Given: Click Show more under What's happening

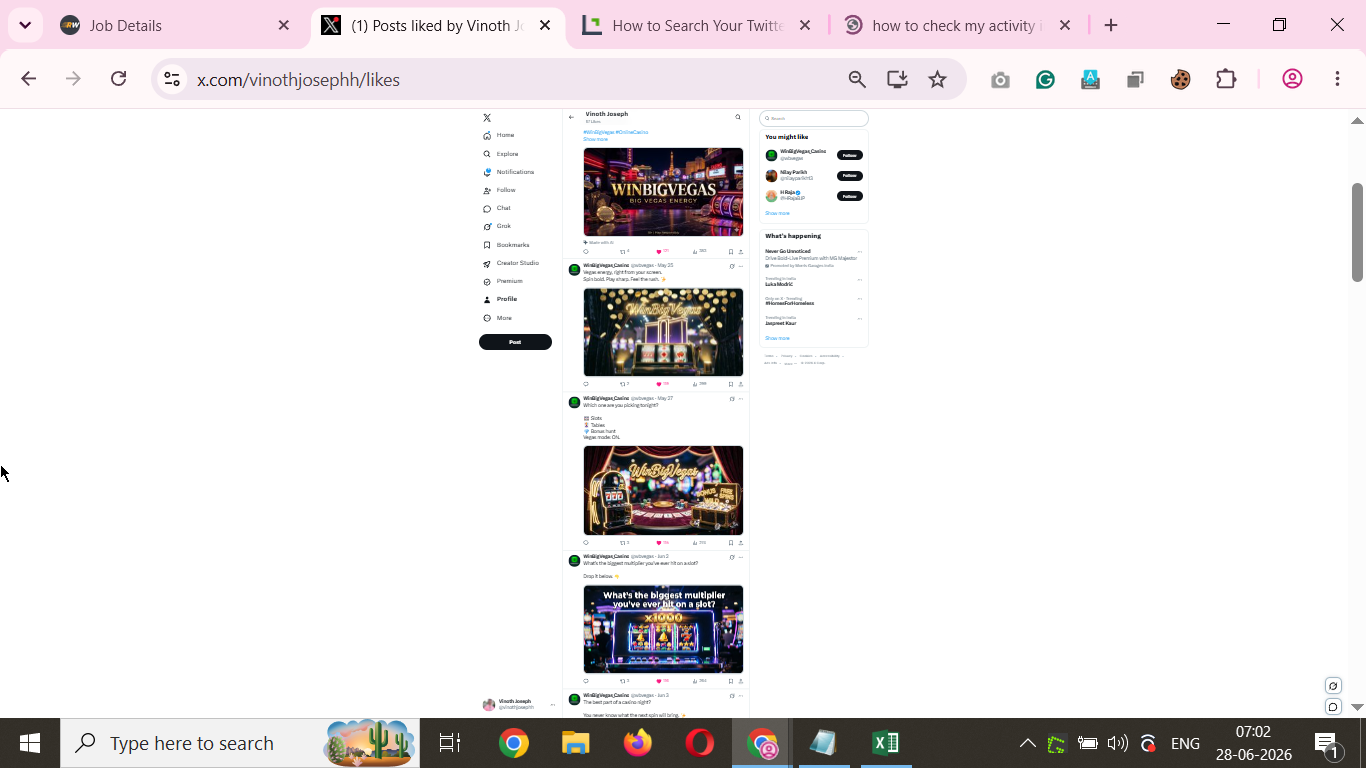Looking at the screenshot, I should click(x=777, y=338).
